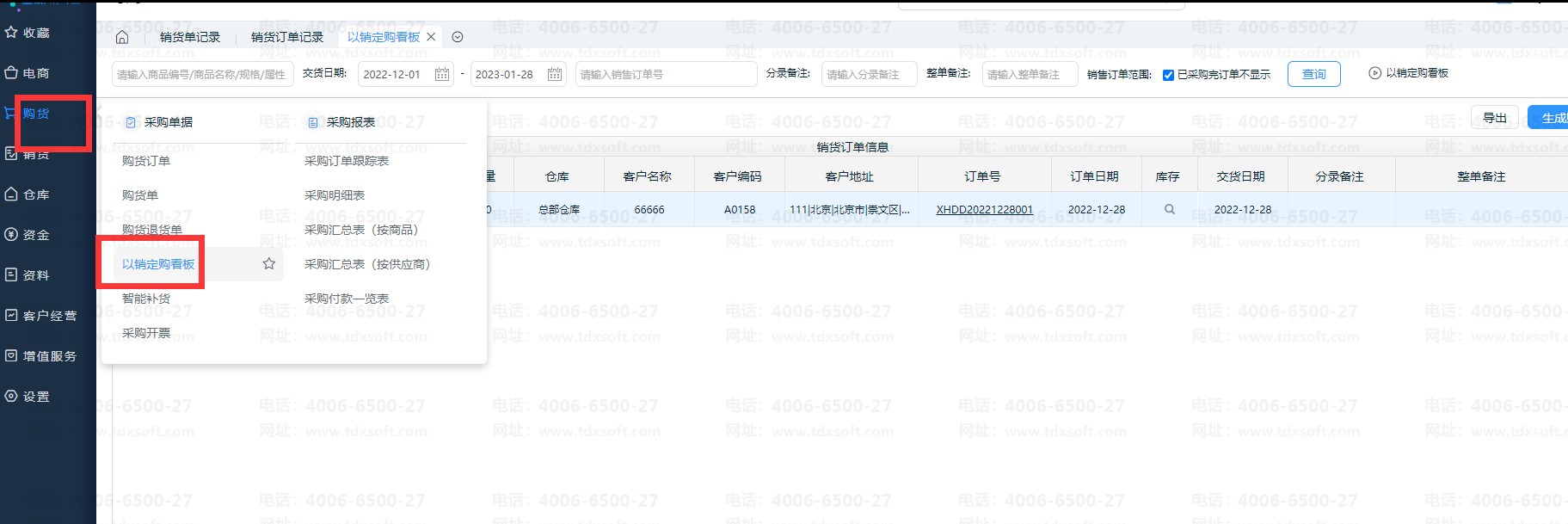This screenshot has width=1568, height=524.
Task: Toggle 已采购完订单不显示 checkbox
Action: (x=1168, y=75)
